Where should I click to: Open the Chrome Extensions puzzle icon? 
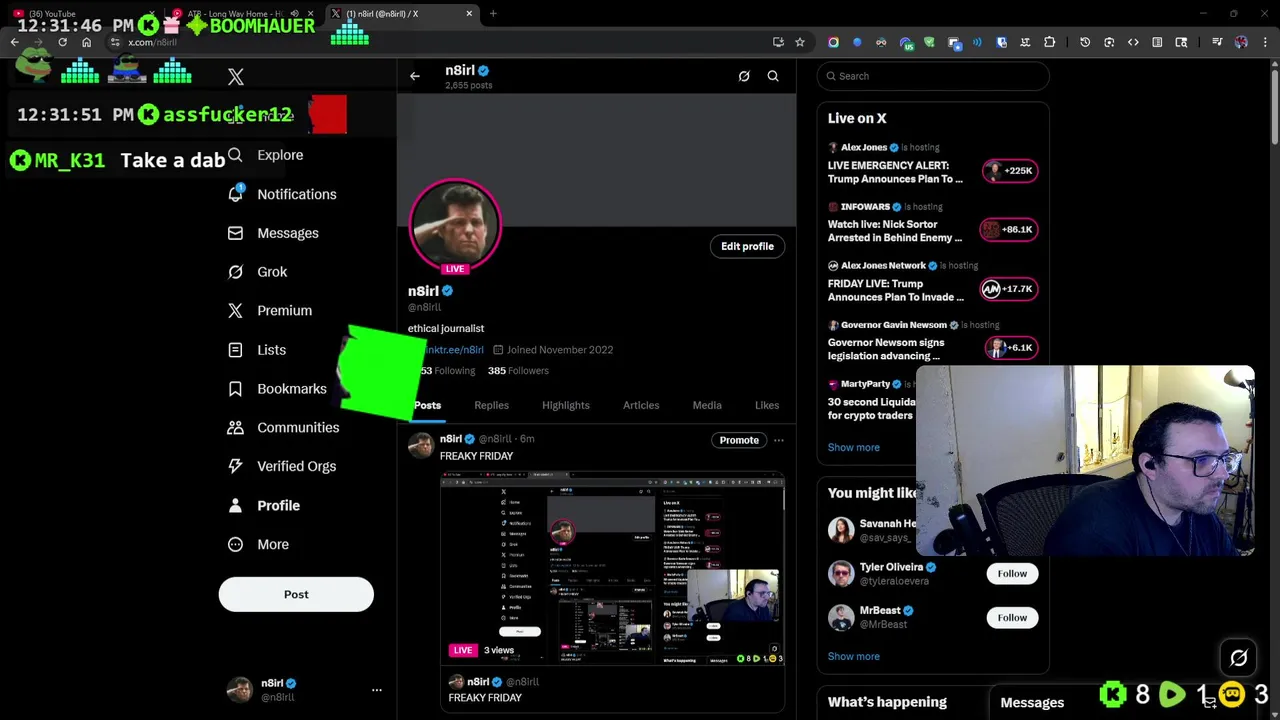tap(1049, 42)
